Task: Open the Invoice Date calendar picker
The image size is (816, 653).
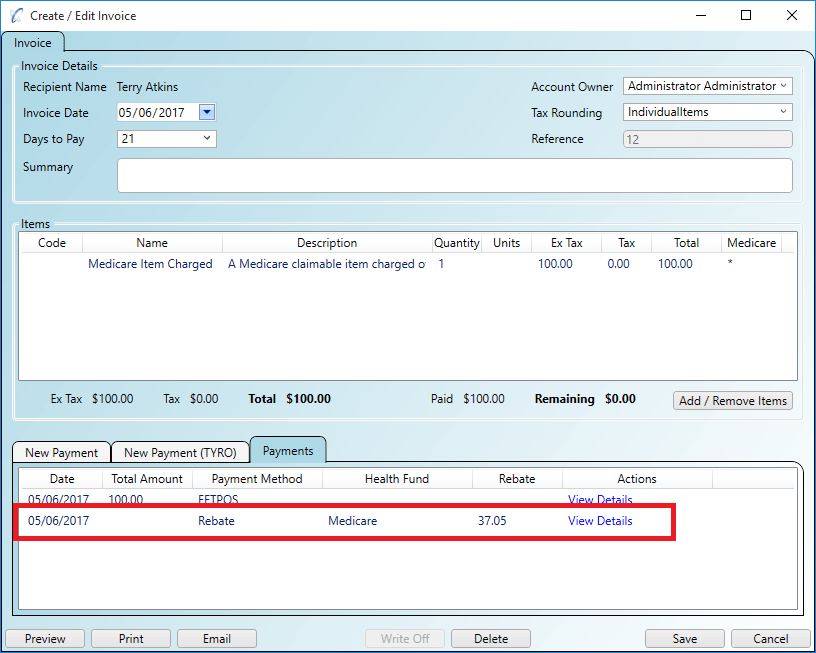Action: tap(206, 112)
